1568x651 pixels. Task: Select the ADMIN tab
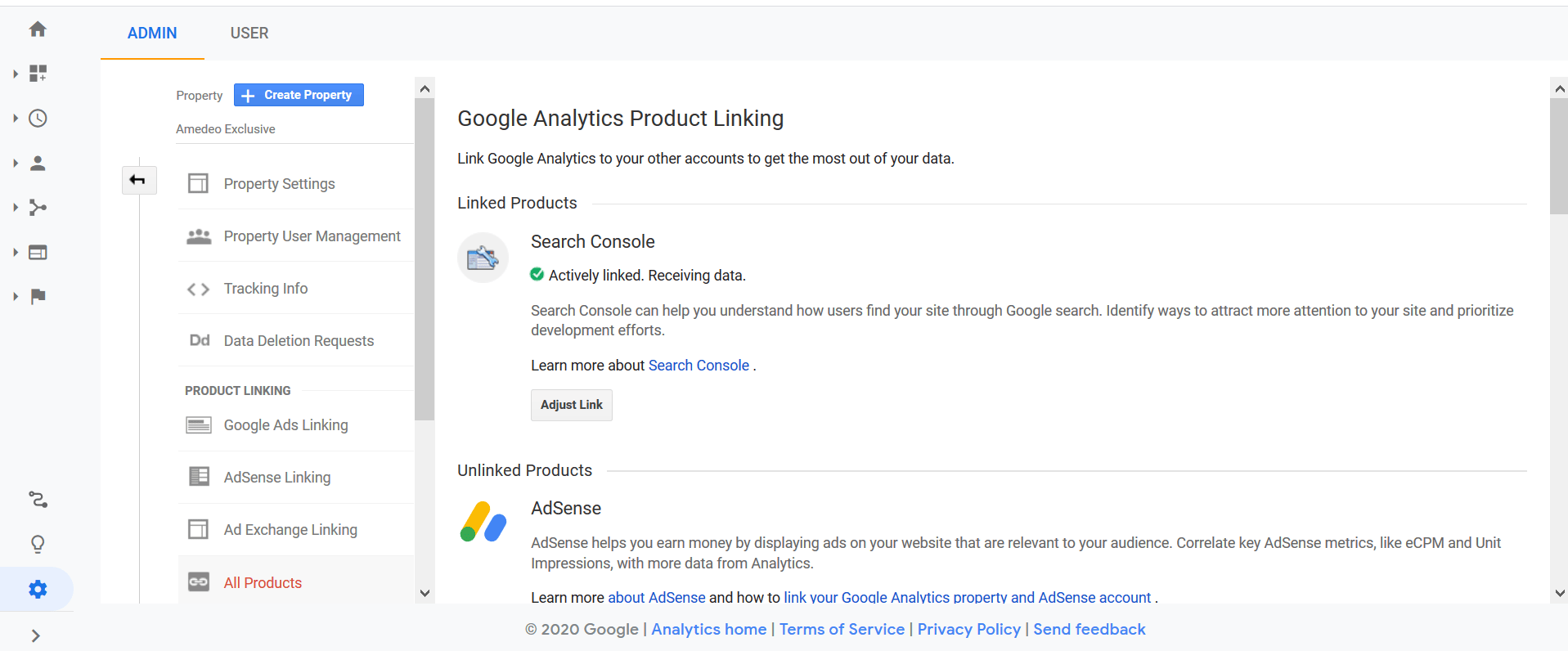[151, 33]
